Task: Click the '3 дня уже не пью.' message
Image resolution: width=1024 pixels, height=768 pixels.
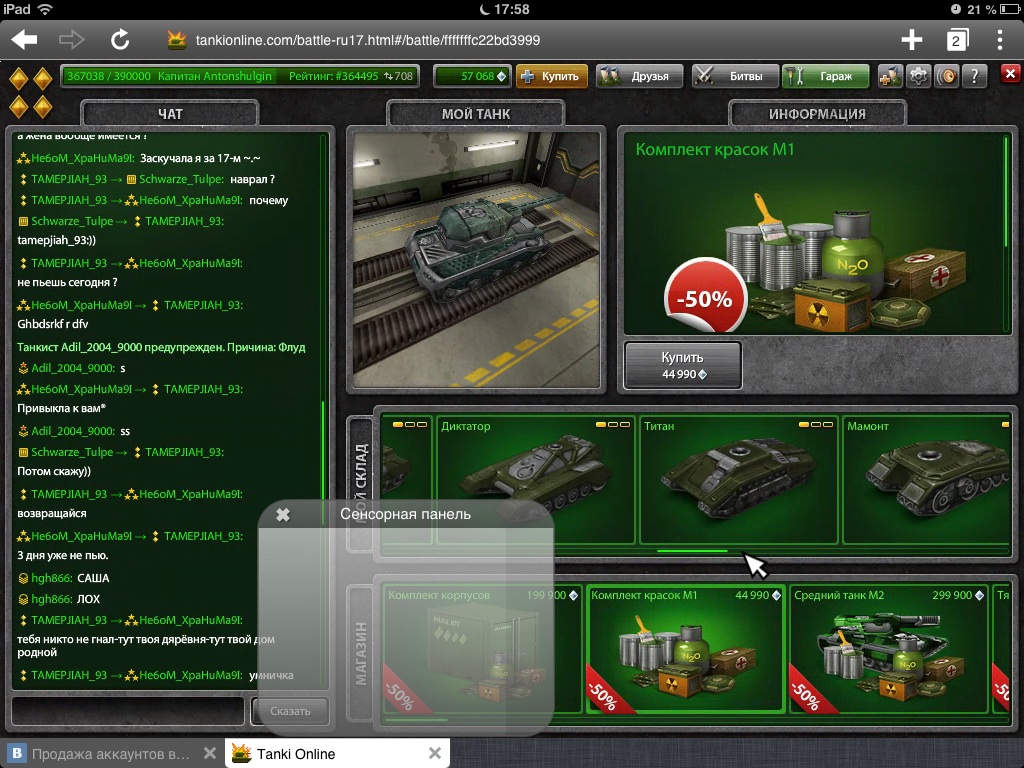Action: pyautogui.click(x=63, y=555)
